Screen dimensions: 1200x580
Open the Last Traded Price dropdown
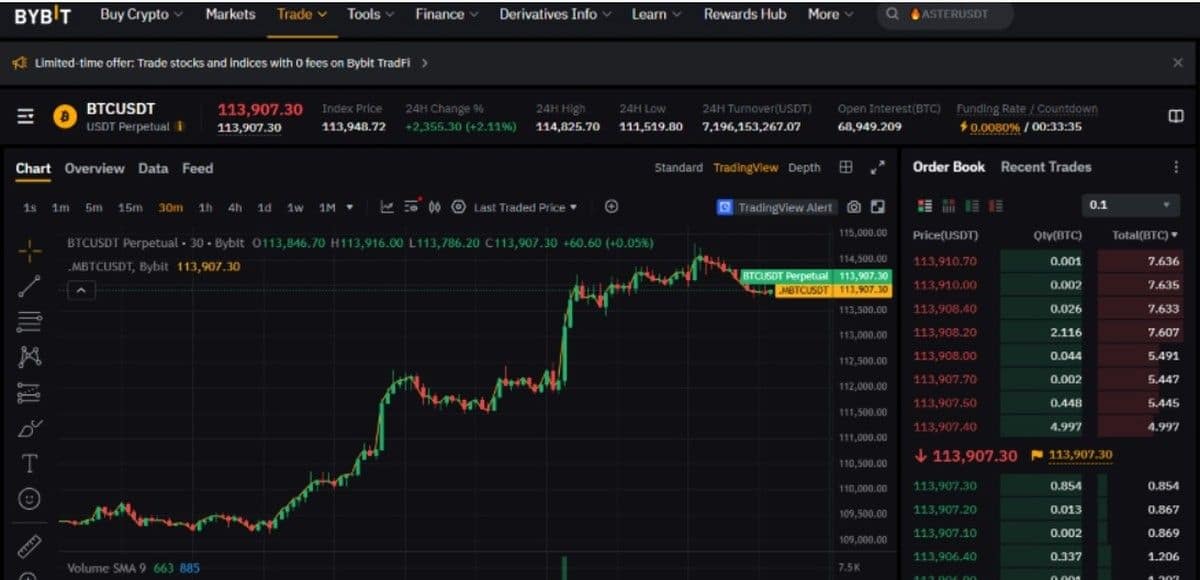pos(525,207)
